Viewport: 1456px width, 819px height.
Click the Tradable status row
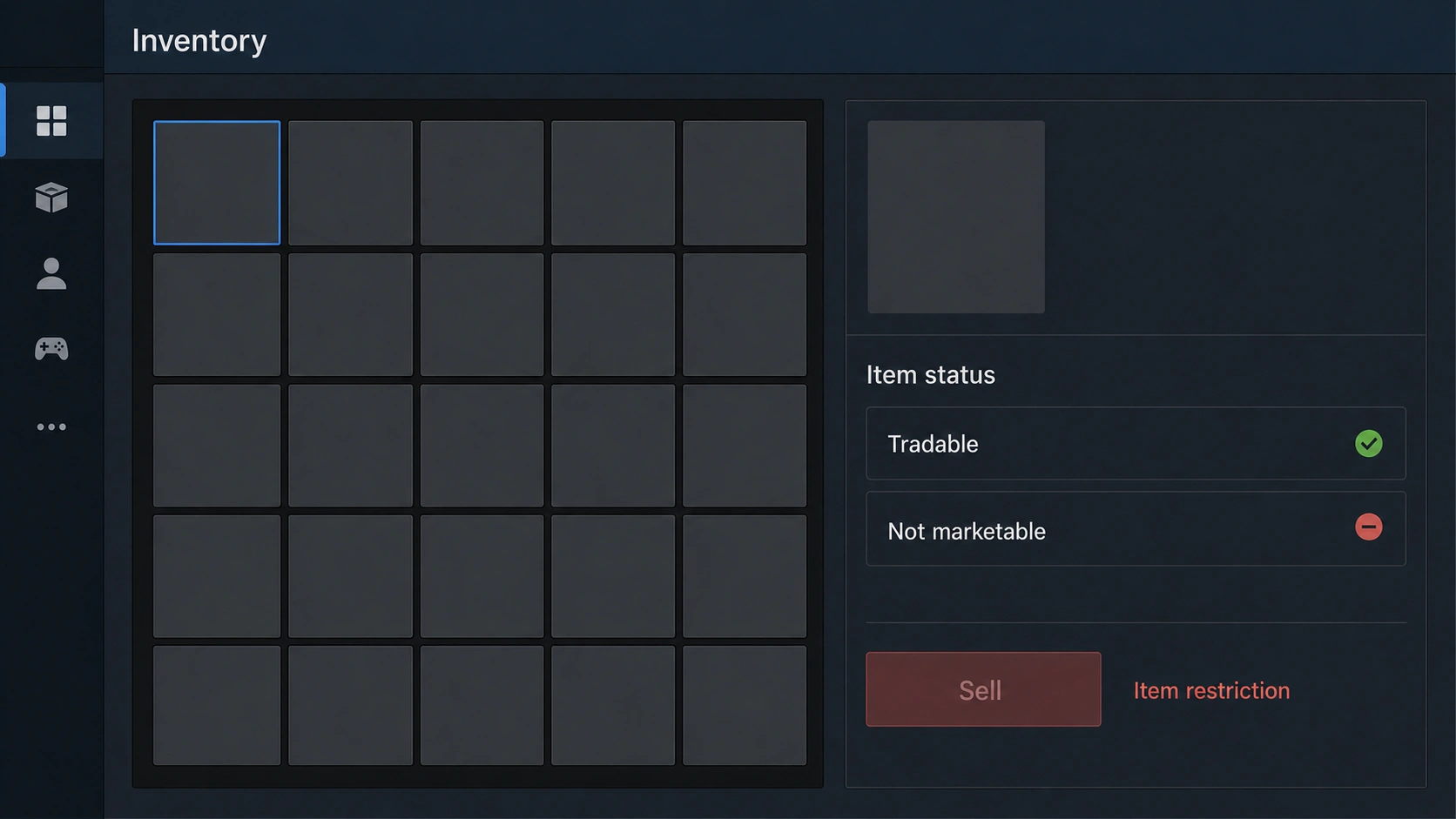(1136, 443)
